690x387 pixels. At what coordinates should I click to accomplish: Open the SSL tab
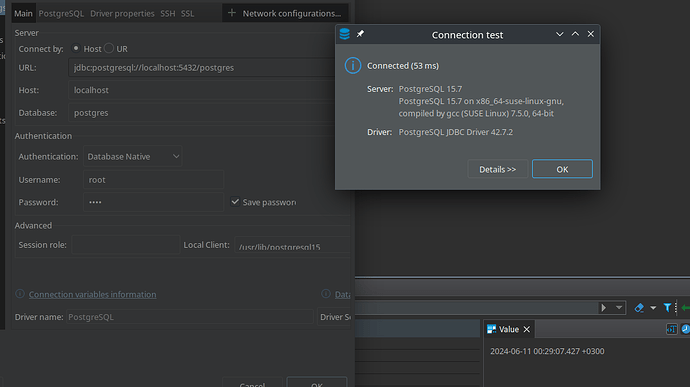(x=187, y=13)
